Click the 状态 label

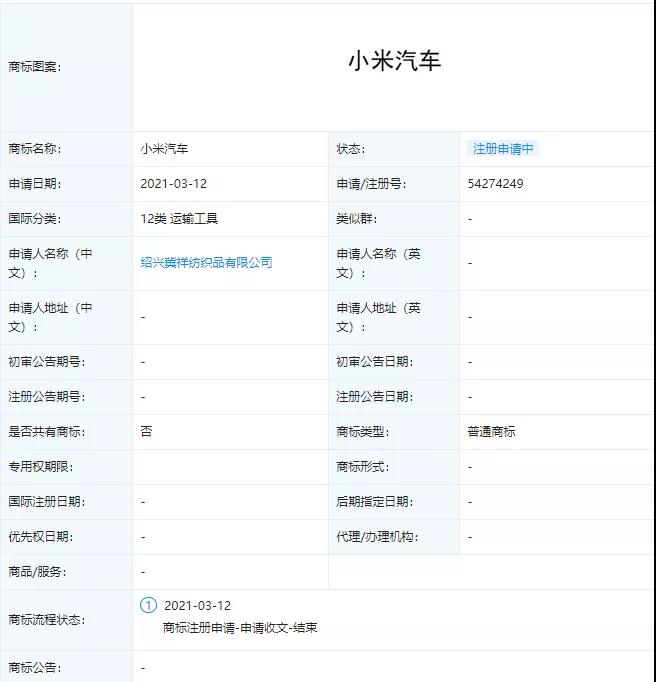coord(351,149)
